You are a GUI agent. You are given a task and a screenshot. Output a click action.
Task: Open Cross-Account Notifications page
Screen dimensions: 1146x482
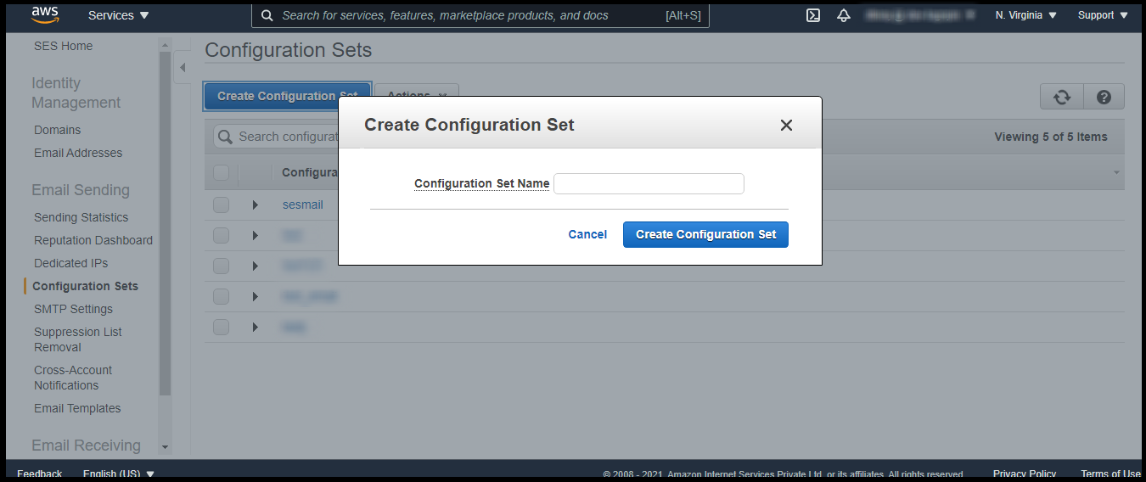[x=73, y=377]
